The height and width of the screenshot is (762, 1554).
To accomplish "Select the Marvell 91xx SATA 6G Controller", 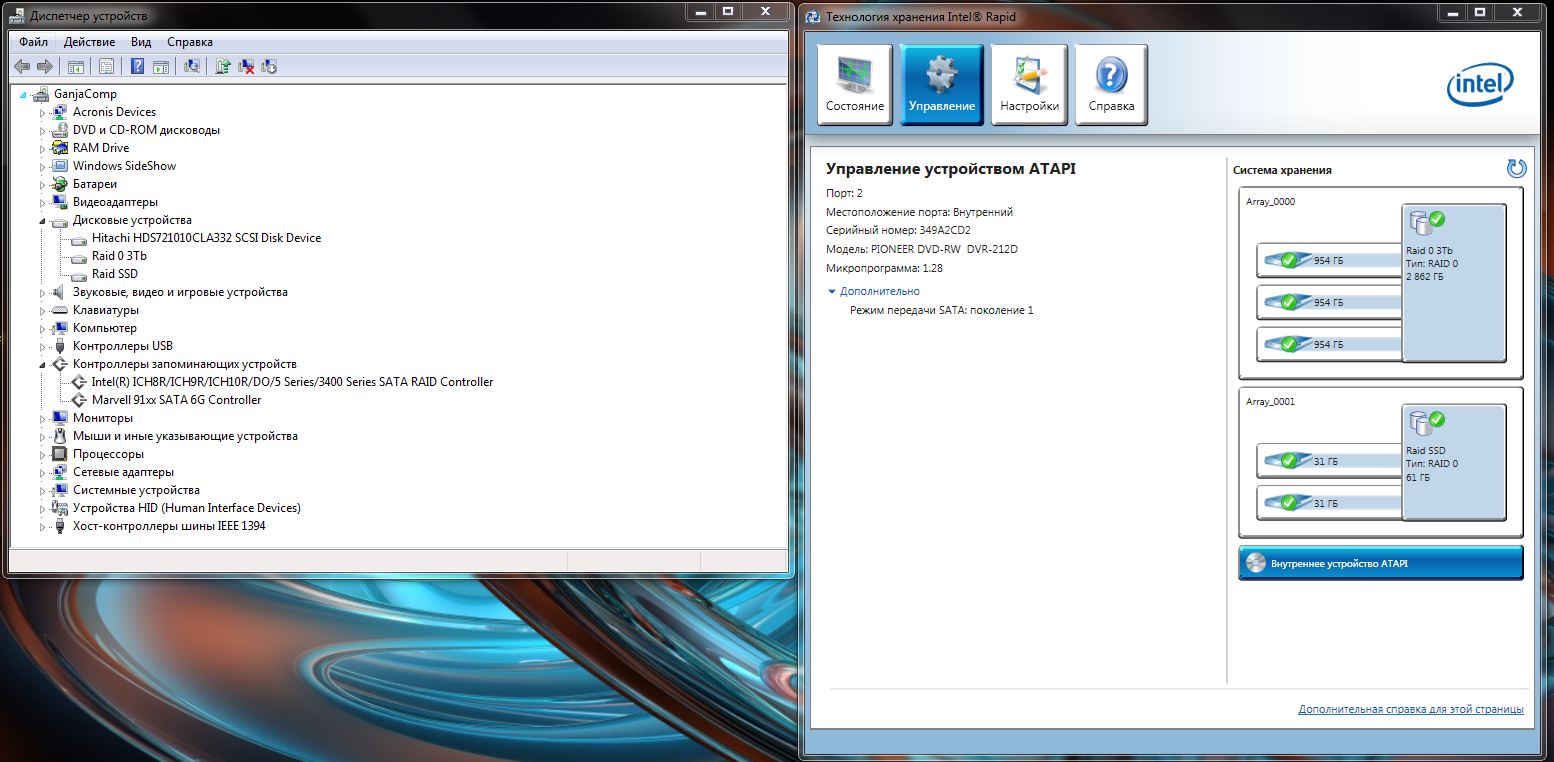I will coord(176,400).
